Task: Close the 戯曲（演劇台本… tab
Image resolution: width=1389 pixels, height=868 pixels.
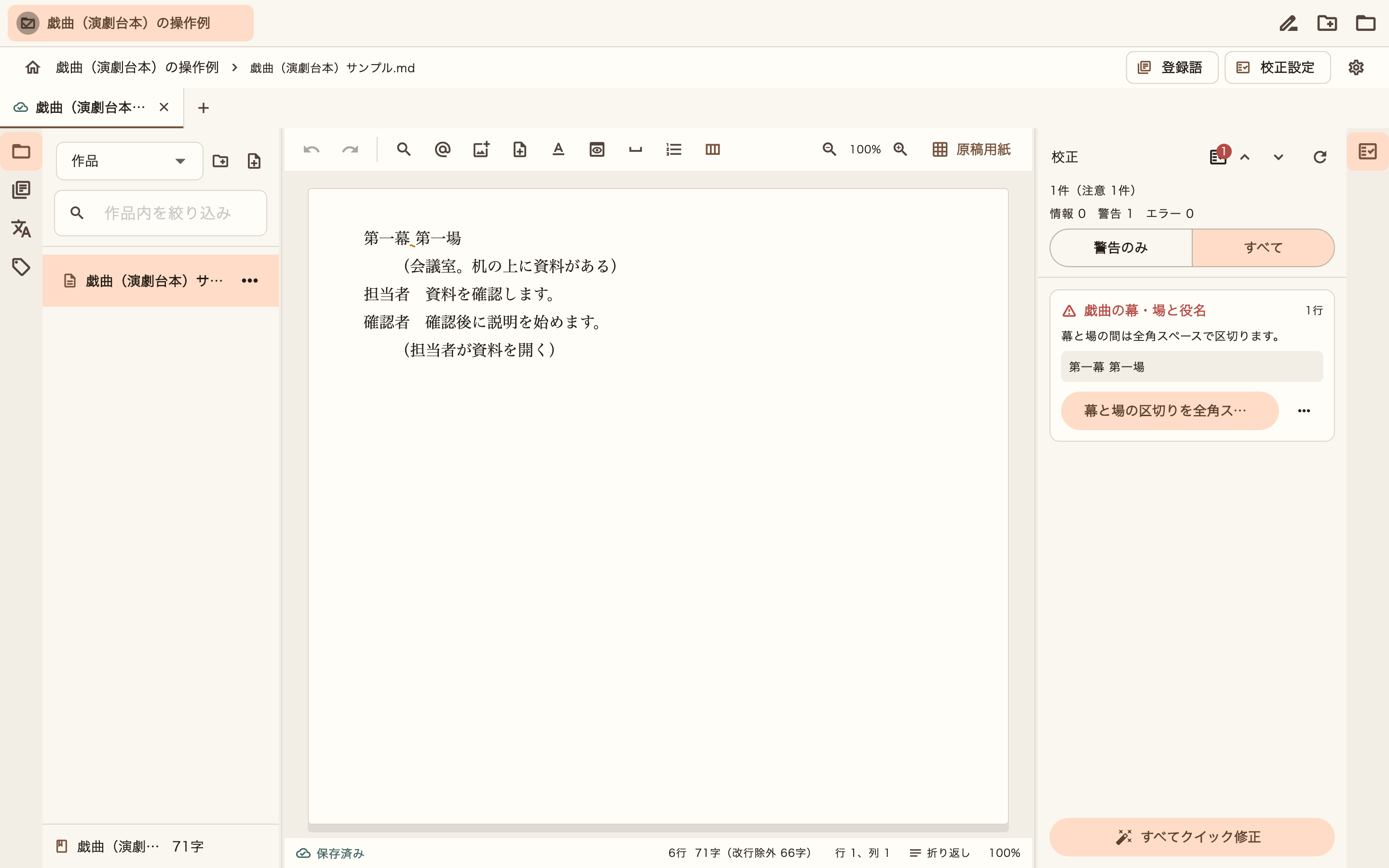Action: tap(164, 108)
